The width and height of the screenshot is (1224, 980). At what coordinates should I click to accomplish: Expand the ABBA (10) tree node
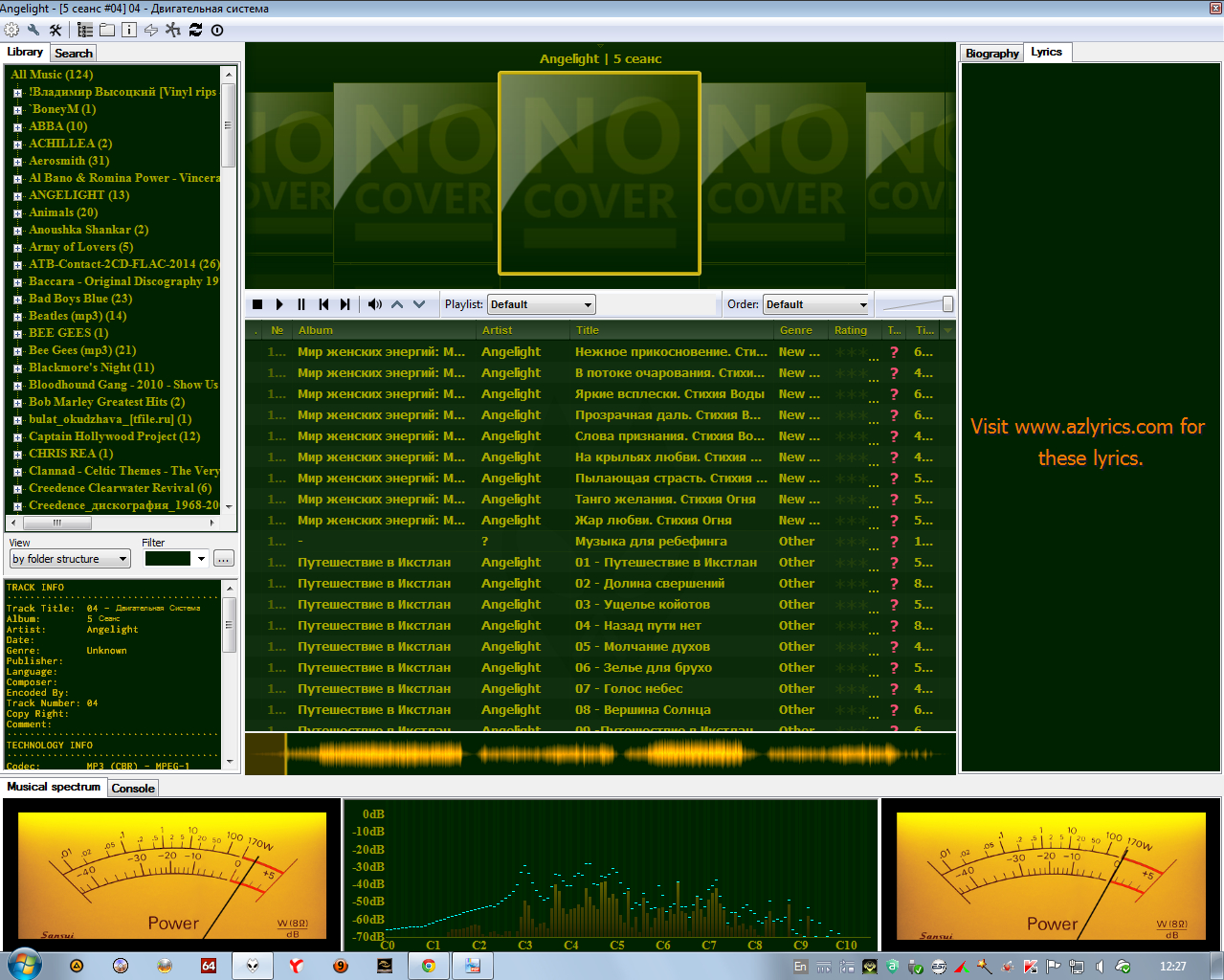(17, 127)
